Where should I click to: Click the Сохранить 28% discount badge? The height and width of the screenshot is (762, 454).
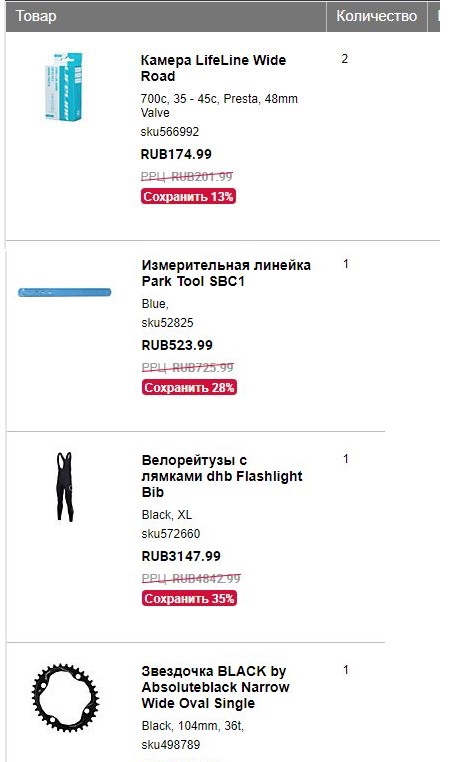(x=189, y=388)
